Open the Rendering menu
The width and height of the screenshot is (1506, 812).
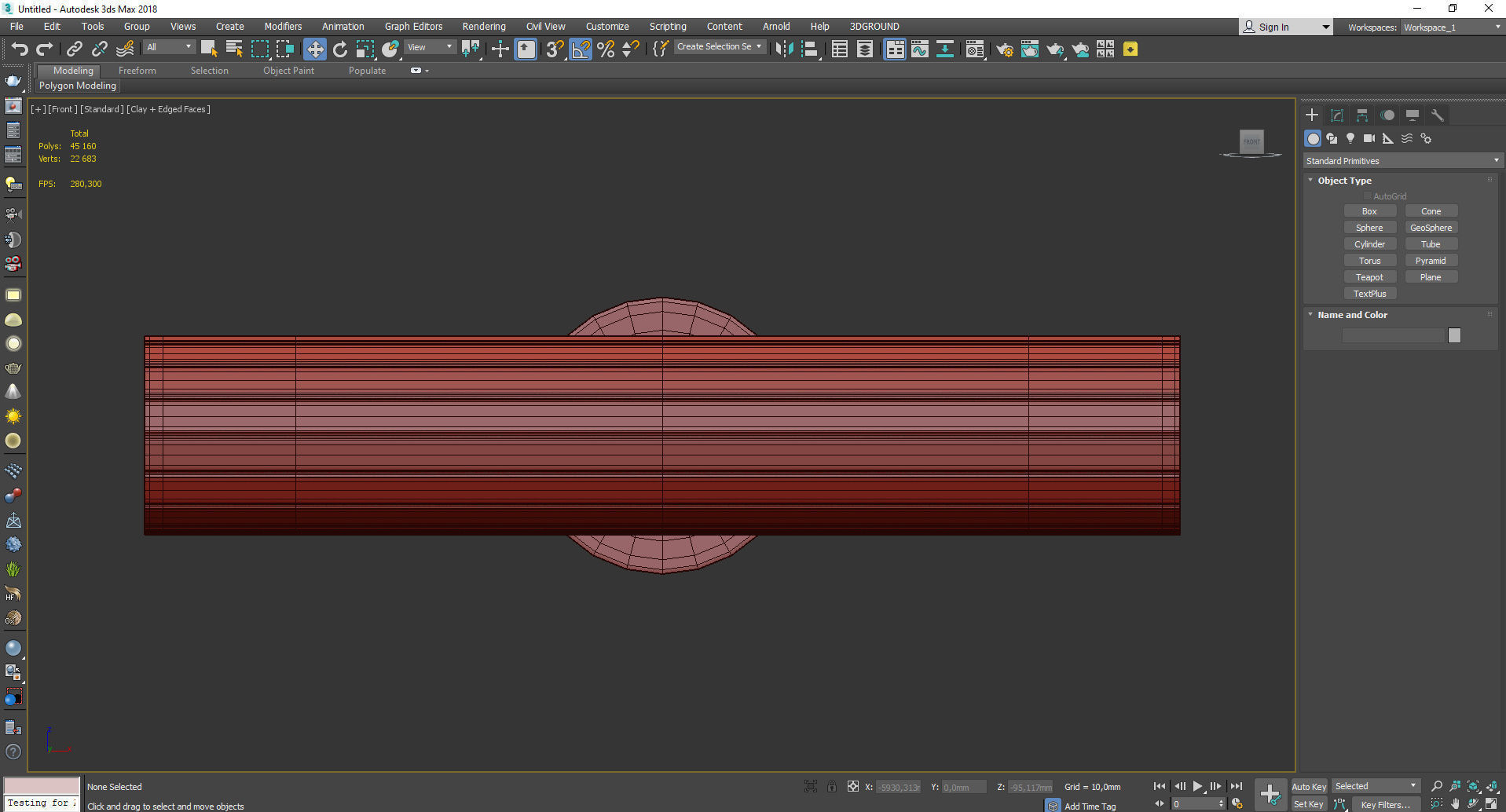point(483,27)
